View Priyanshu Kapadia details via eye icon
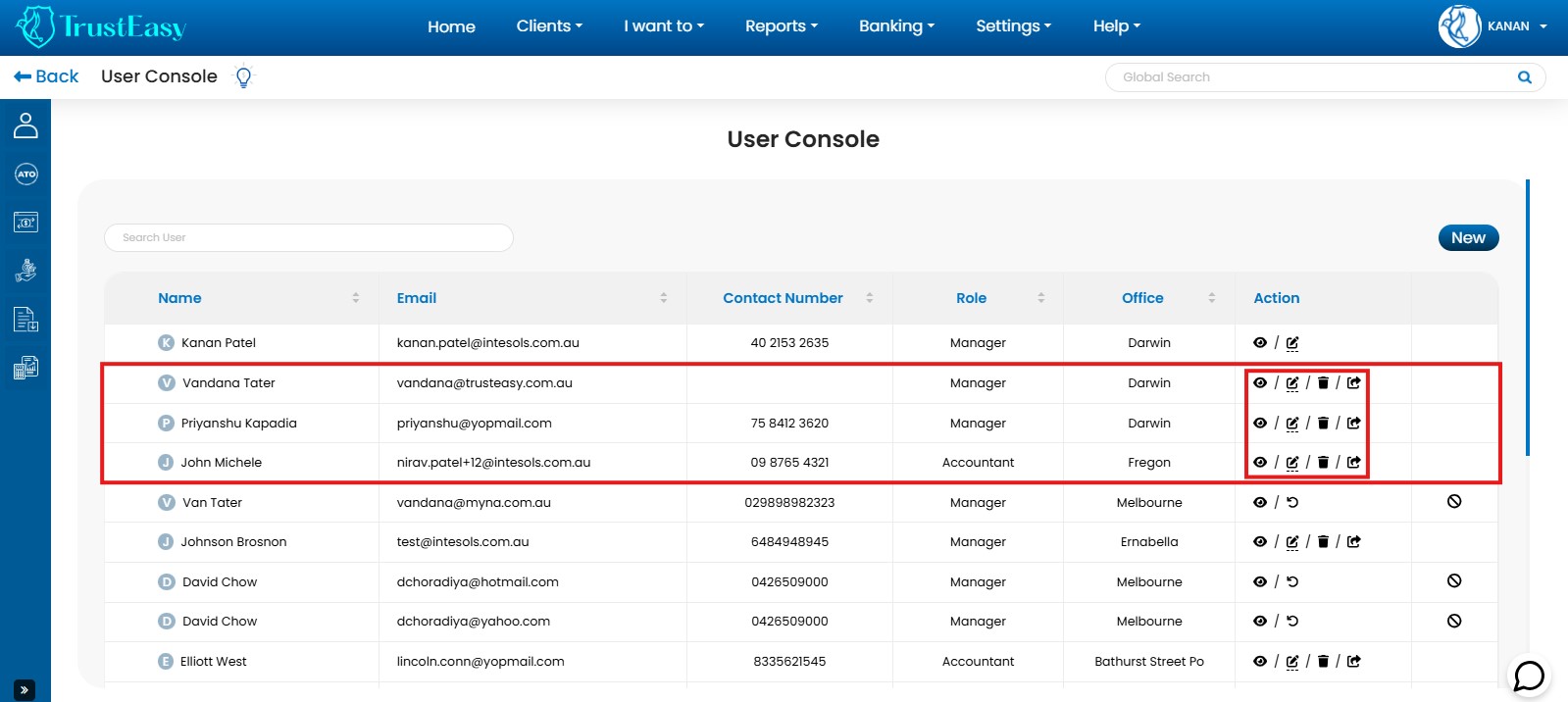This screenshot has height=702, width=1568. [1260, 423]
